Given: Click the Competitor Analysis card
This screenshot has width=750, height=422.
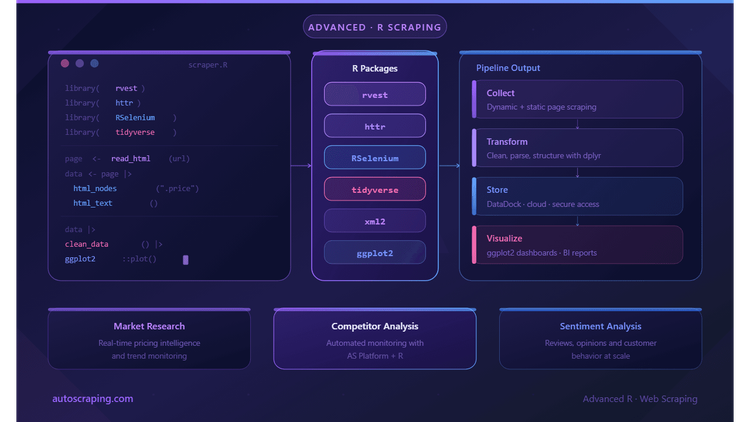Looking at the screenshot, I should pos(375,339).
